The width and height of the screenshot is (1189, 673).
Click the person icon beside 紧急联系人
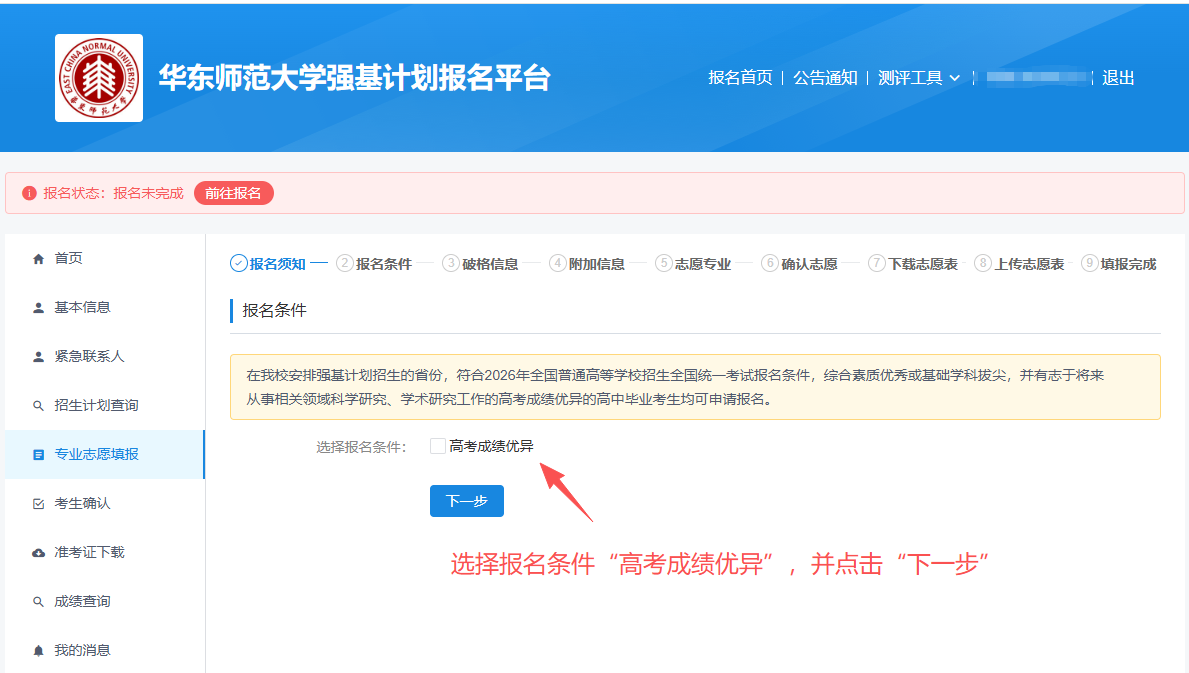39,357
